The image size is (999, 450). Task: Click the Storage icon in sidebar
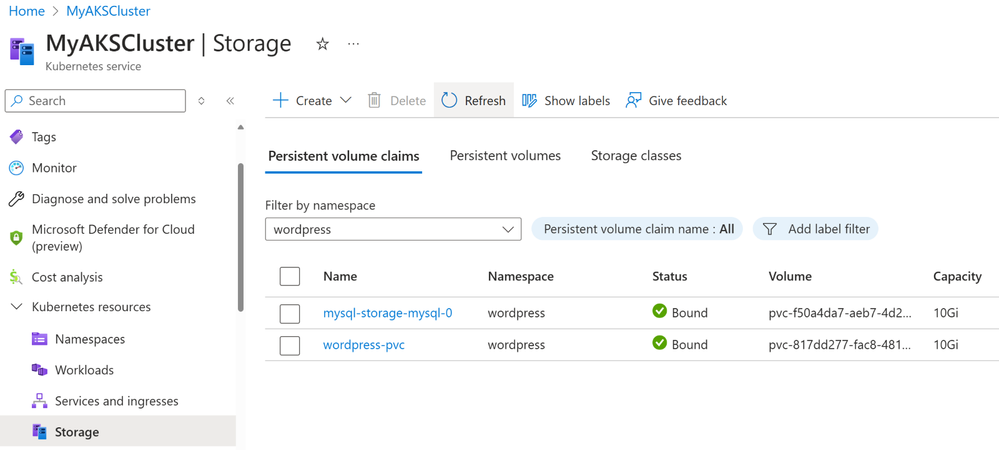tap(40, 432)
